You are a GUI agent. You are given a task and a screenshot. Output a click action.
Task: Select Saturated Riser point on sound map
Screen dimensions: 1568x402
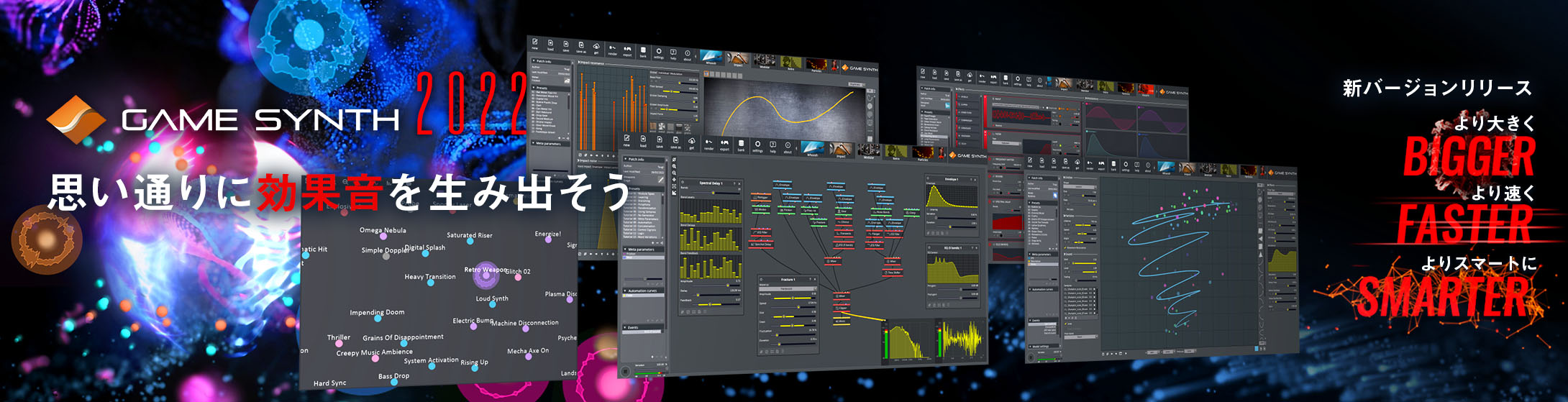pyautogui.click(x=470, y=241)
